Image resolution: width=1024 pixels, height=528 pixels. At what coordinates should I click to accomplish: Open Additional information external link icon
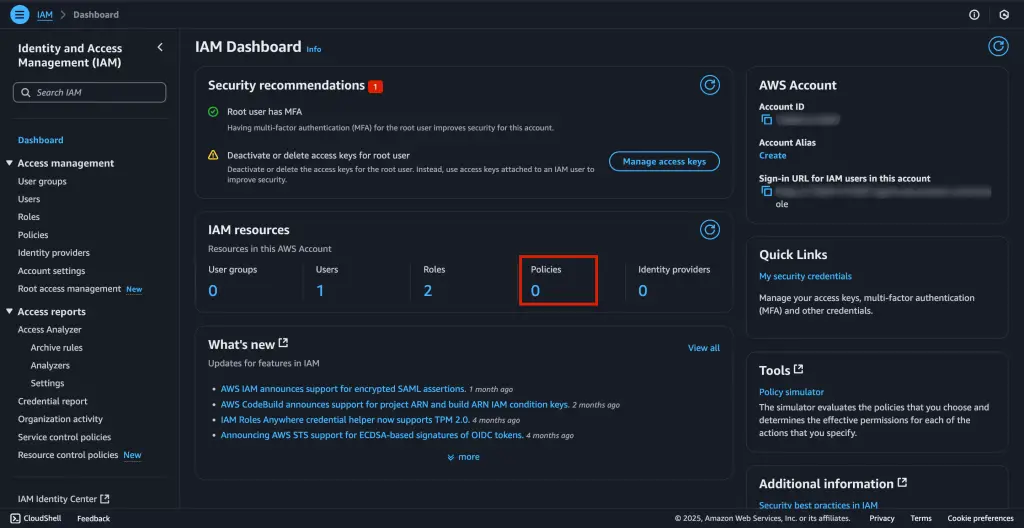click(x=902, y=482)
